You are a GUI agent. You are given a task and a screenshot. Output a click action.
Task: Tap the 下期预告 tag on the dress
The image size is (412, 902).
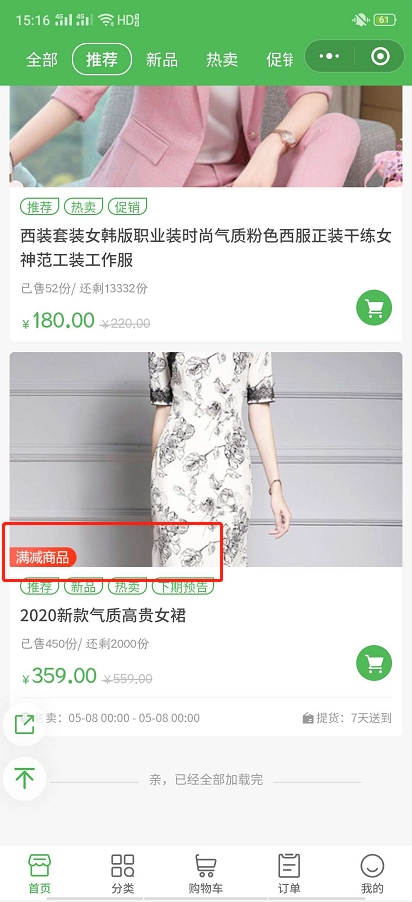point(183,587)
